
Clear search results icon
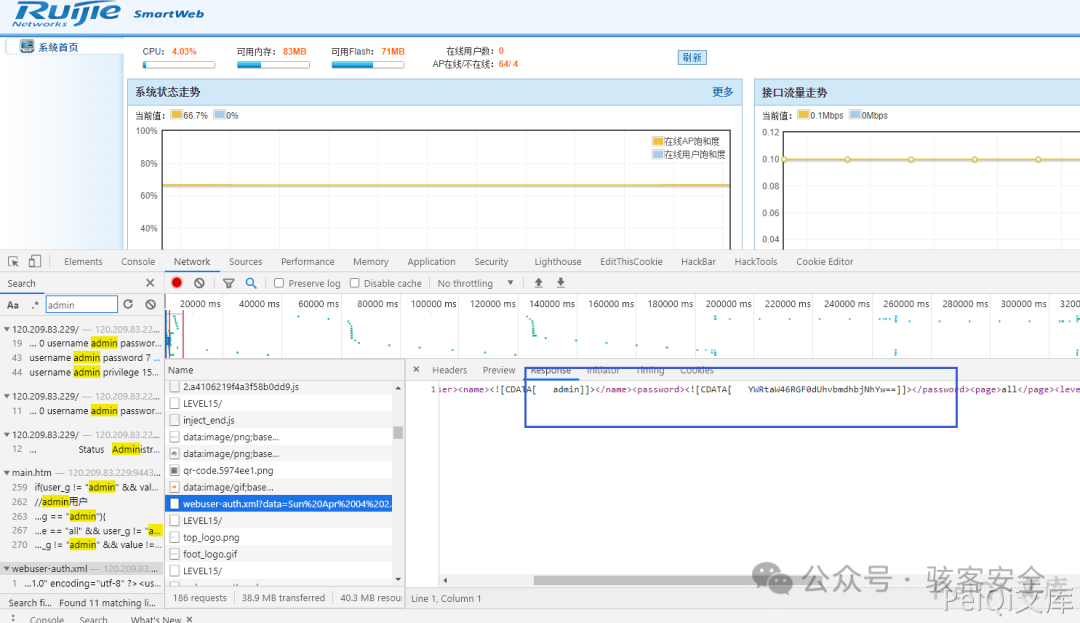tap(150, 304)
